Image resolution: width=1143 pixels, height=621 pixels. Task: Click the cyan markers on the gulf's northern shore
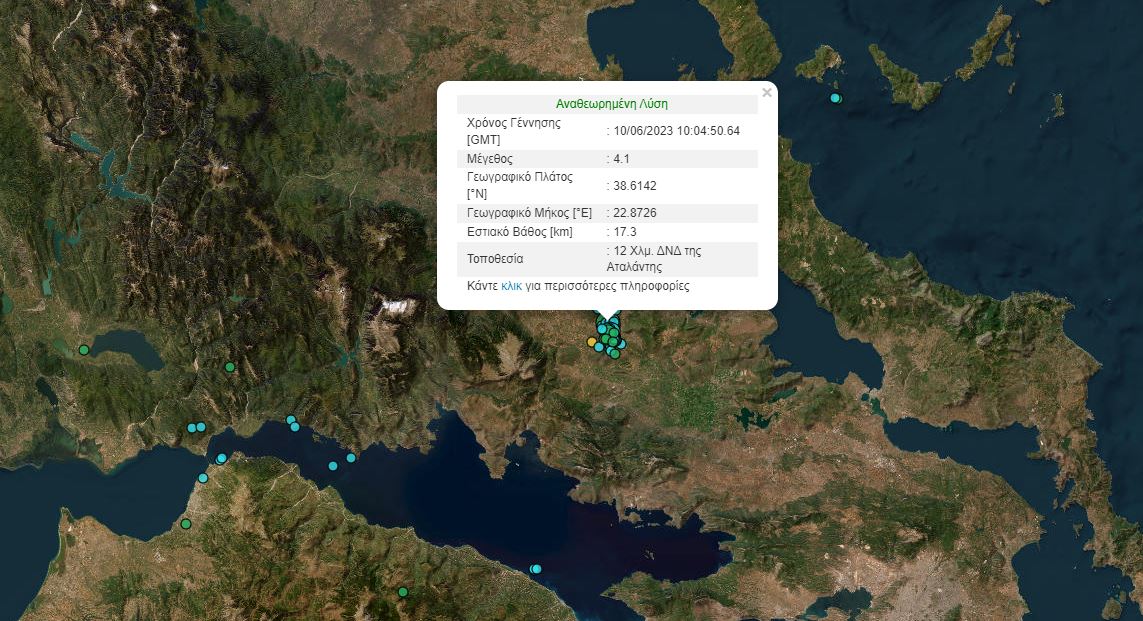click(292, 423)
